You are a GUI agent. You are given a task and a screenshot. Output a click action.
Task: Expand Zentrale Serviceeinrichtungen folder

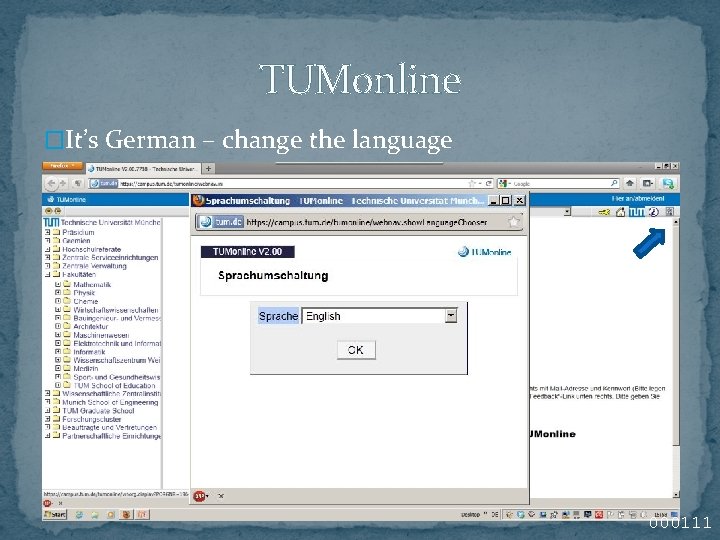[x=47, y=258]
